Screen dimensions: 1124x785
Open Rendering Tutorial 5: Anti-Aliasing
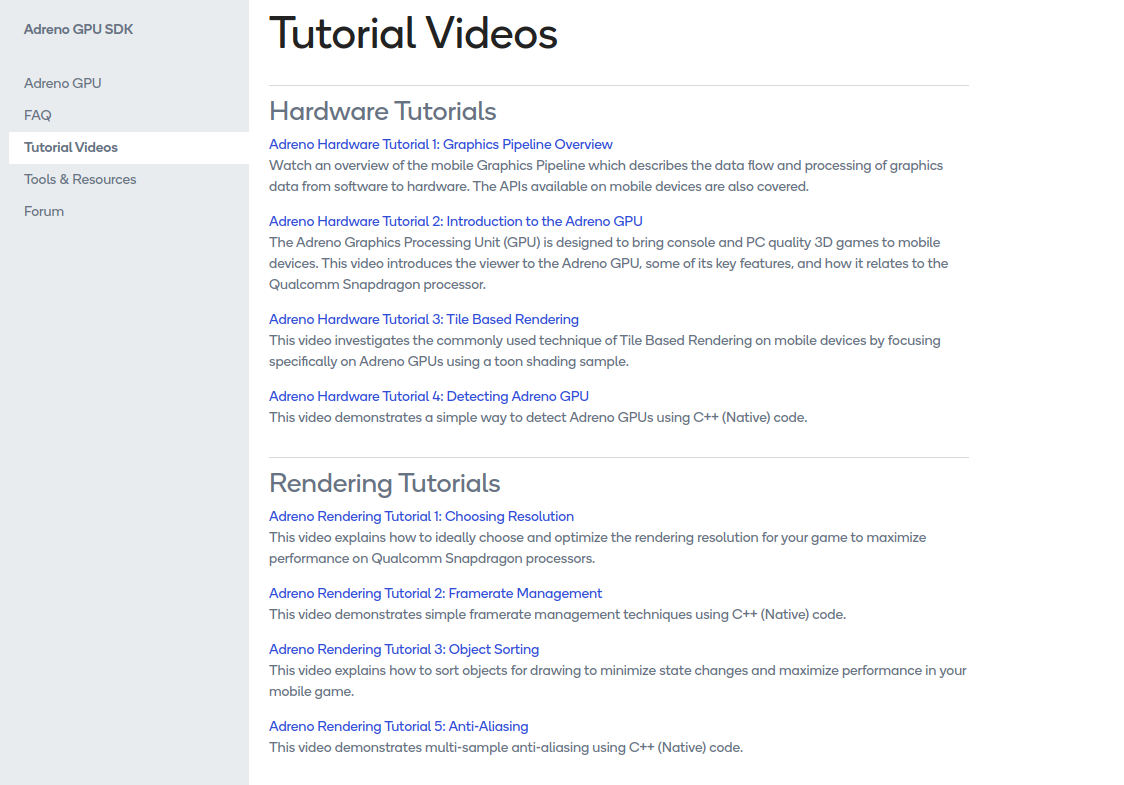(x=399, y=726)
